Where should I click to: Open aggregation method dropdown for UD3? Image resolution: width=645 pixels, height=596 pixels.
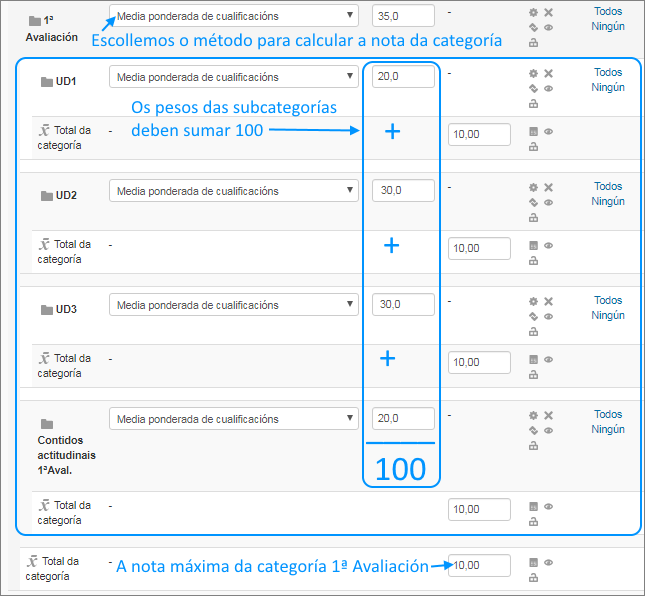(234, 305)
